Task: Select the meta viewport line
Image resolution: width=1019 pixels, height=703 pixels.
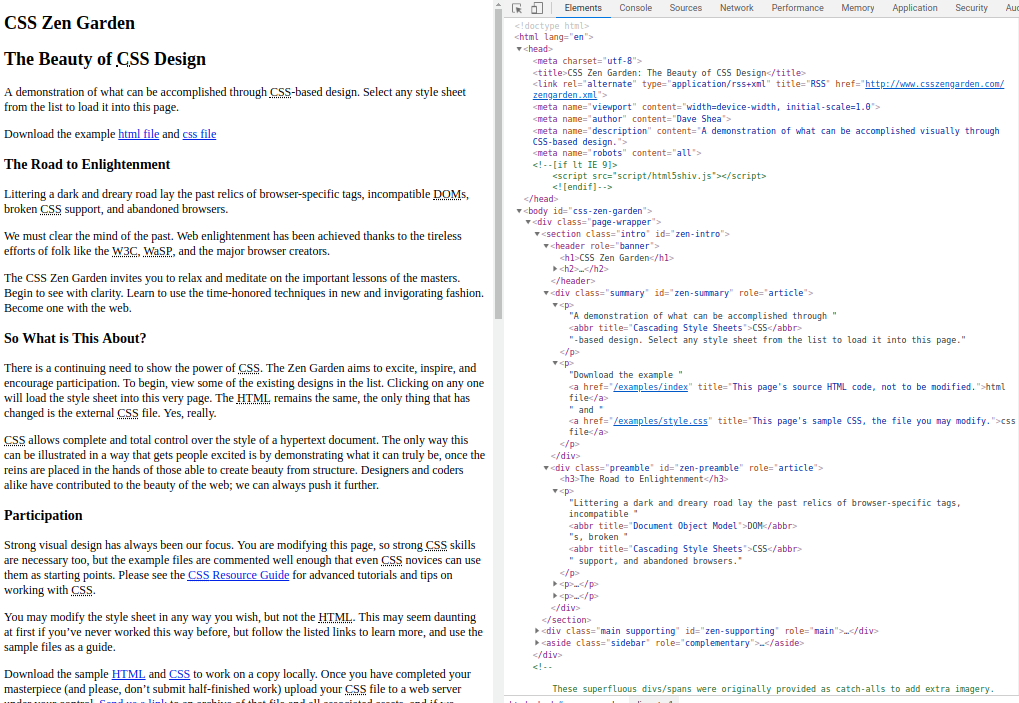Action: pos(706,107)
